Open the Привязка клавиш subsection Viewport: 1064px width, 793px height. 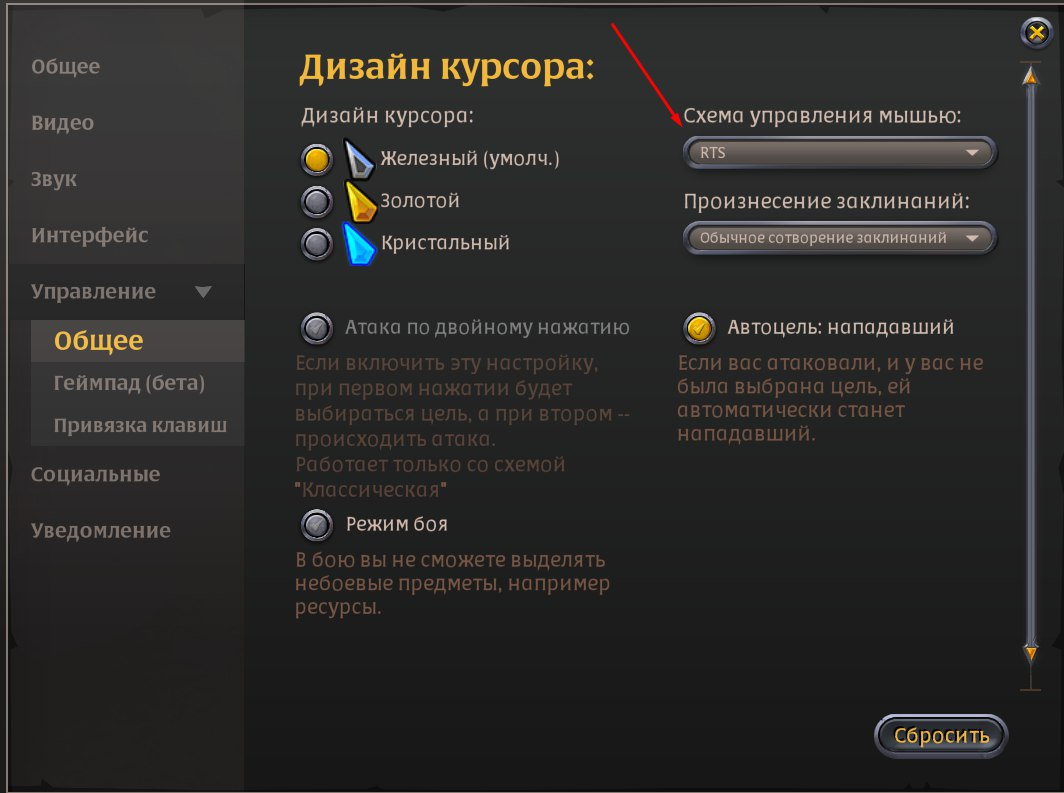[x=140, y=425]
